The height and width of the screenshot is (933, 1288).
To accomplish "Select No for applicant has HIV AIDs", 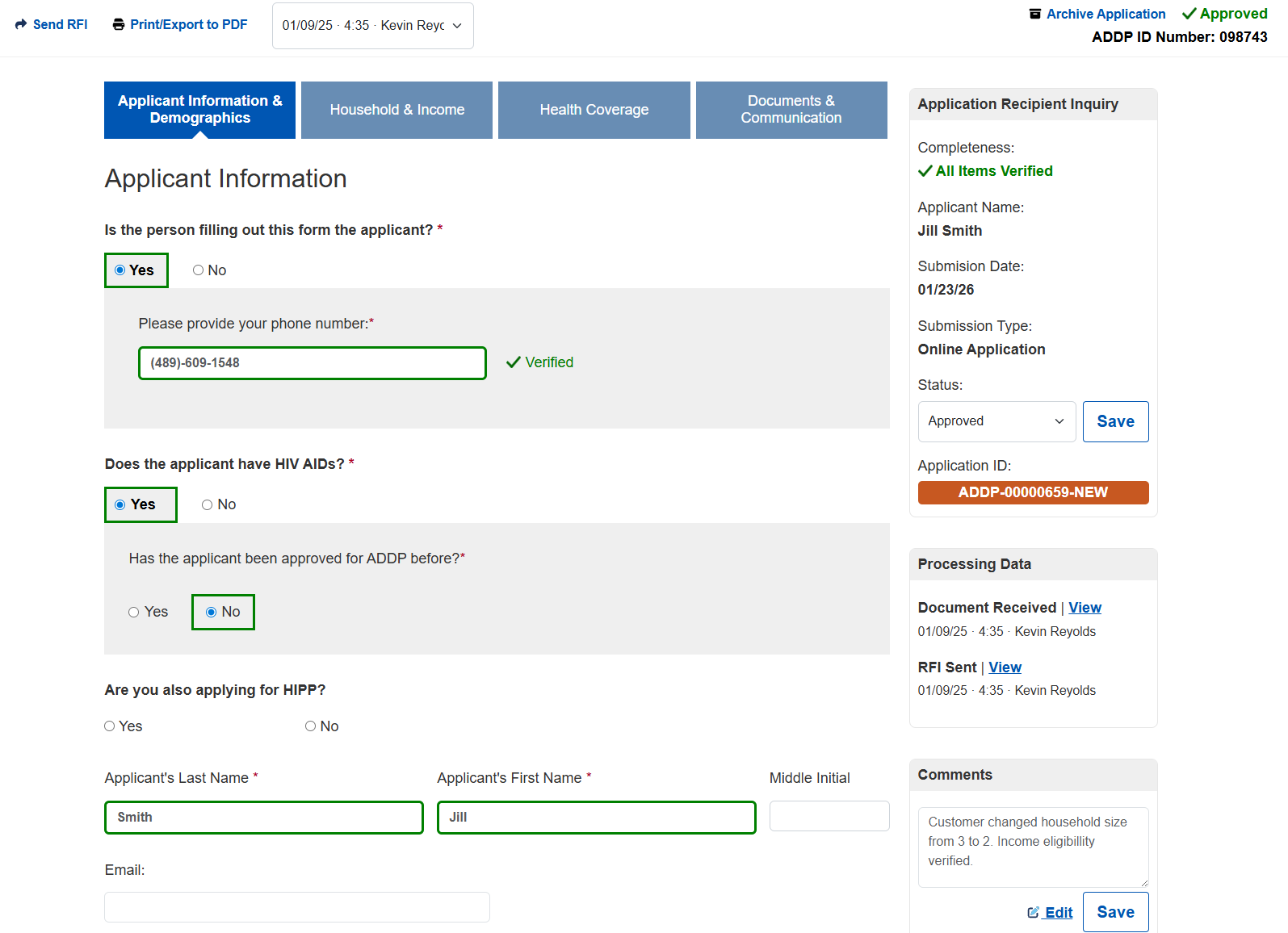I will [x=208, y=505].
